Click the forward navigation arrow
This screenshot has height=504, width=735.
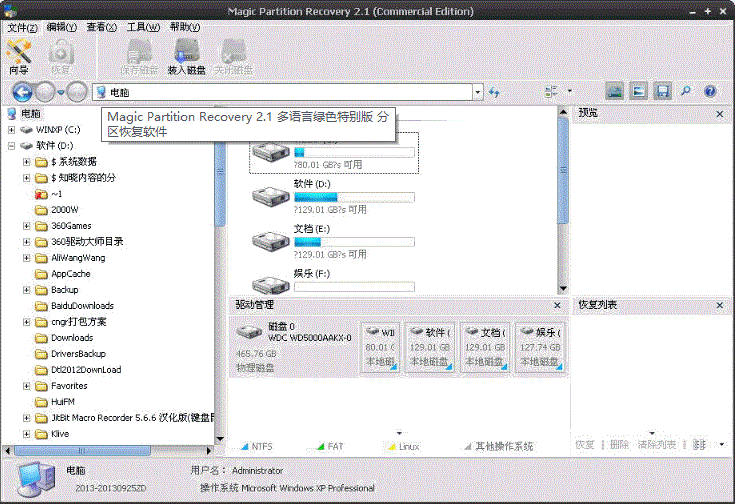(45, 92)
